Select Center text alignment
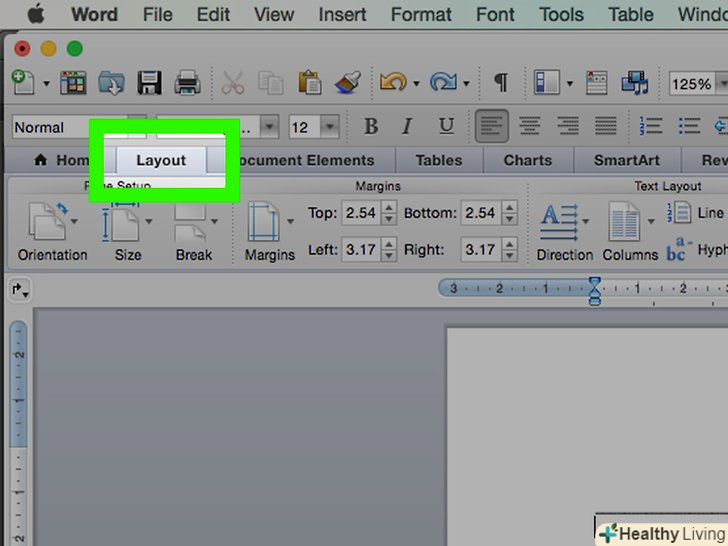 pos(529,126)
